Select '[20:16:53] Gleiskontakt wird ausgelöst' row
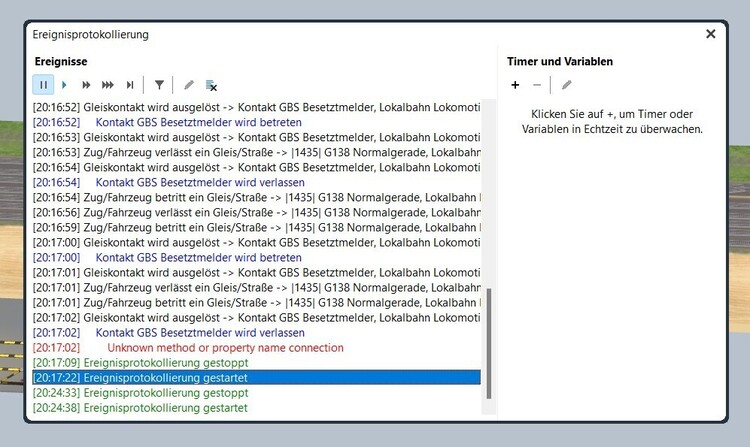This screenshot has width=750, height=447. pos(256,137)
